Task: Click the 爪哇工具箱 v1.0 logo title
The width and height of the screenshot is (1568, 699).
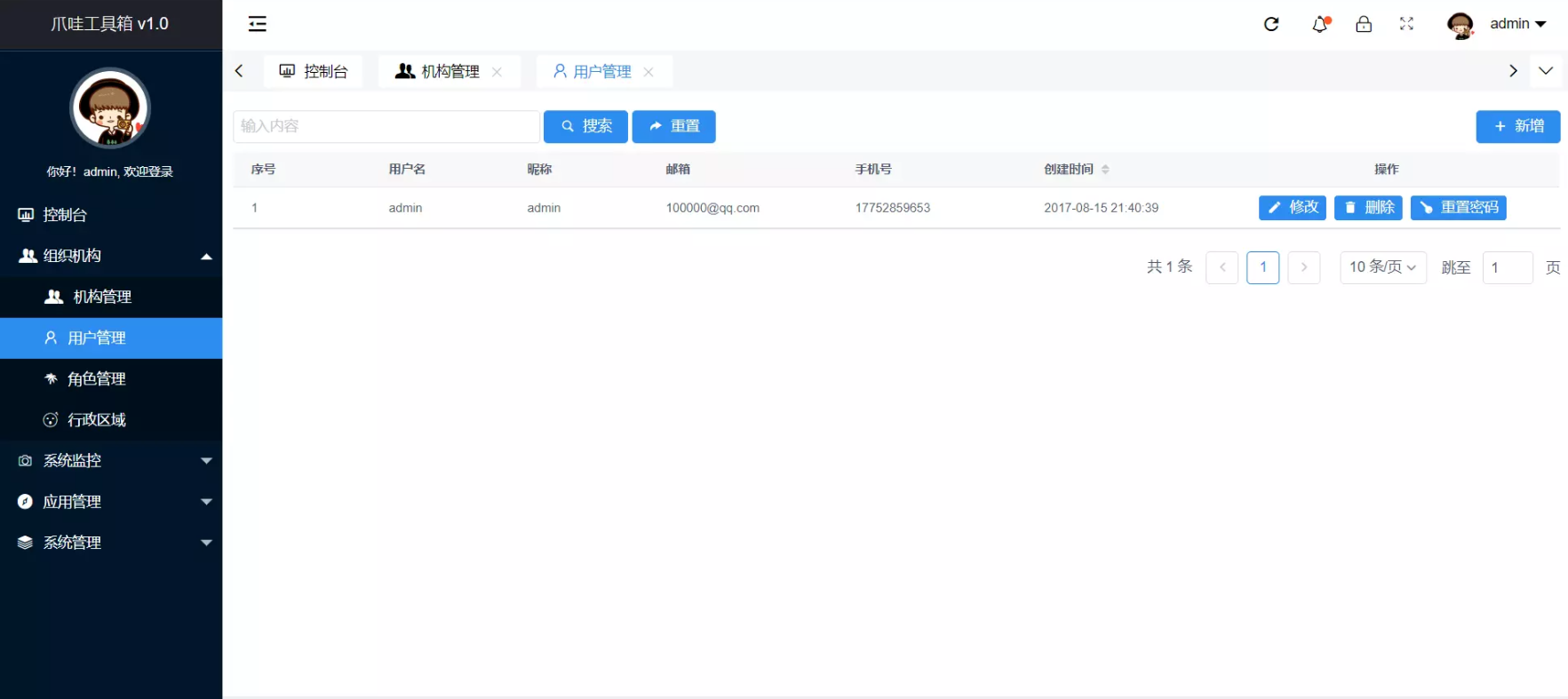Action: pos(110,24)
